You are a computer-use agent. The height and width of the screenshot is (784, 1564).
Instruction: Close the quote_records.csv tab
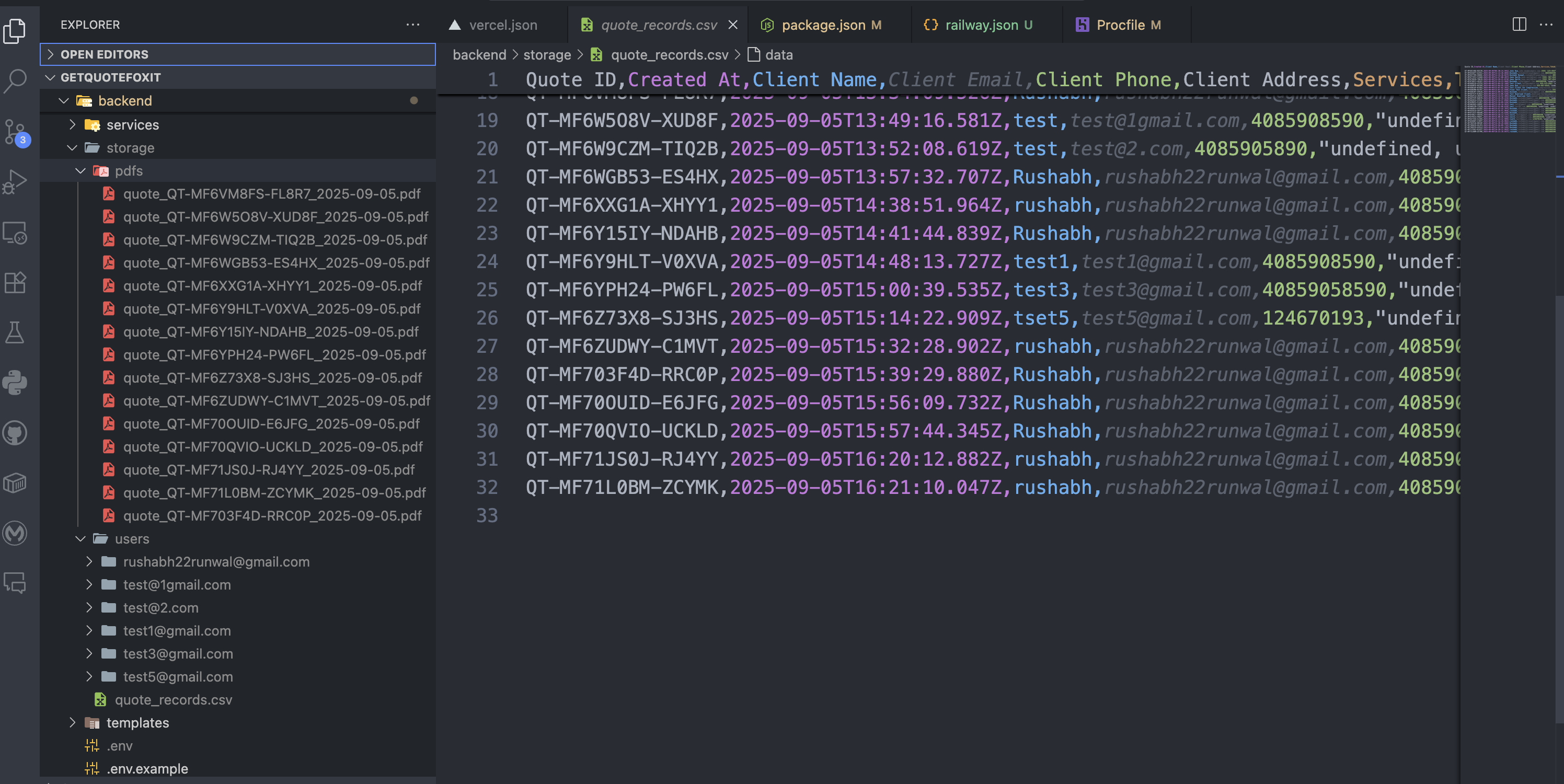tap(733, 25)
